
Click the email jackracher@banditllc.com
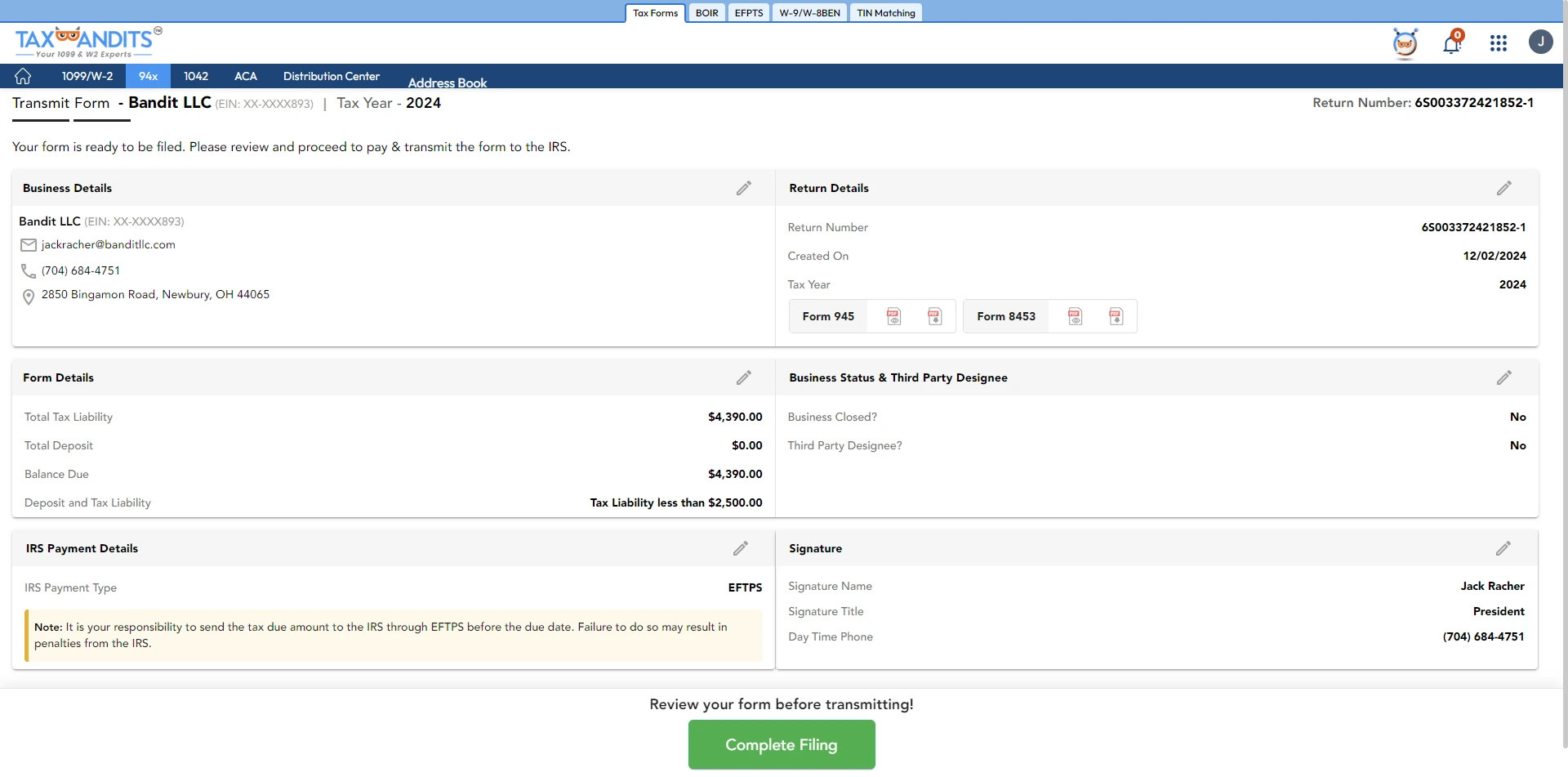click(109, 244)
